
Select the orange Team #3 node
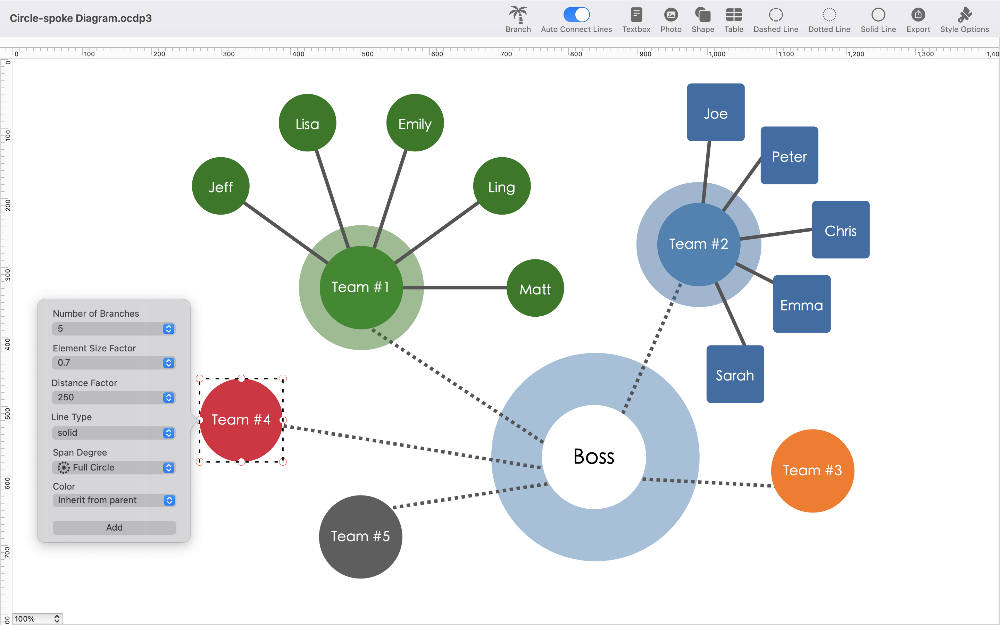[x=812, y=471]
